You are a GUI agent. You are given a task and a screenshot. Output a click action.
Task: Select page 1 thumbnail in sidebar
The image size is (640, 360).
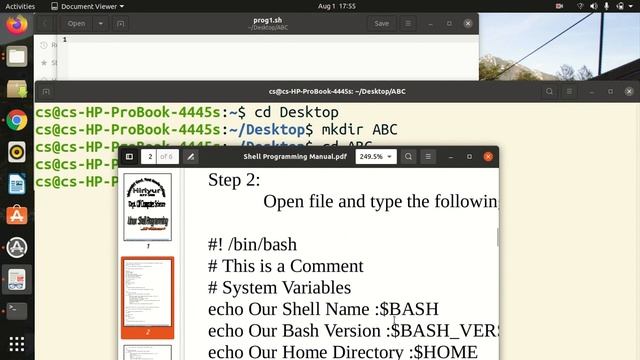148,207
